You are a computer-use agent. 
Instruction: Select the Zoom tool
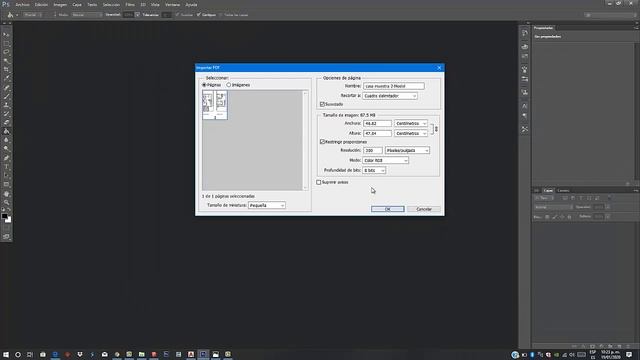click(6, 202)
